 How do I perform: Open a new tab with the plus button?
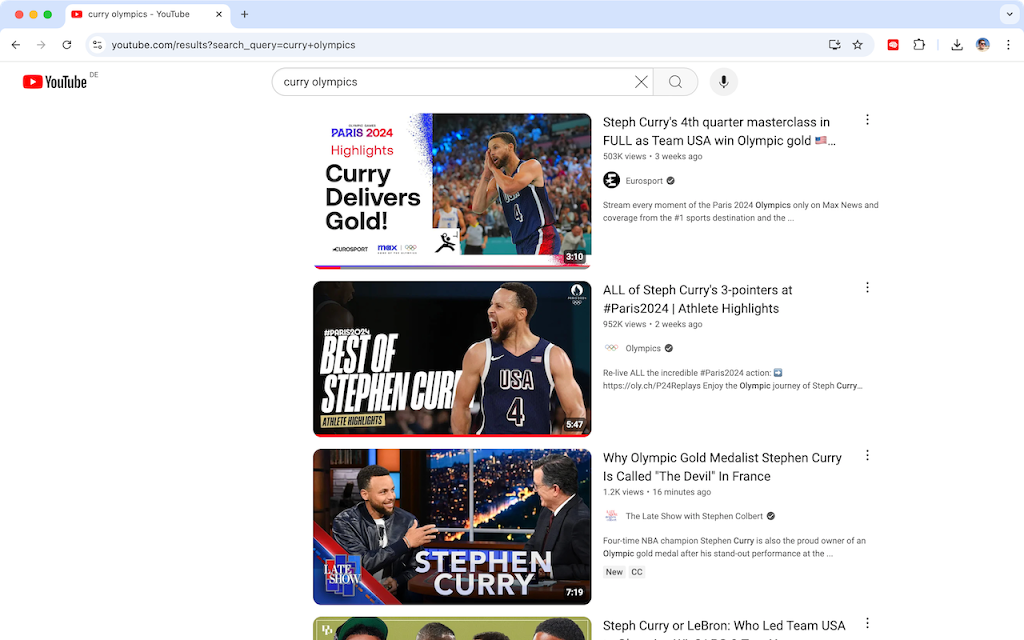tap(244, 14)
